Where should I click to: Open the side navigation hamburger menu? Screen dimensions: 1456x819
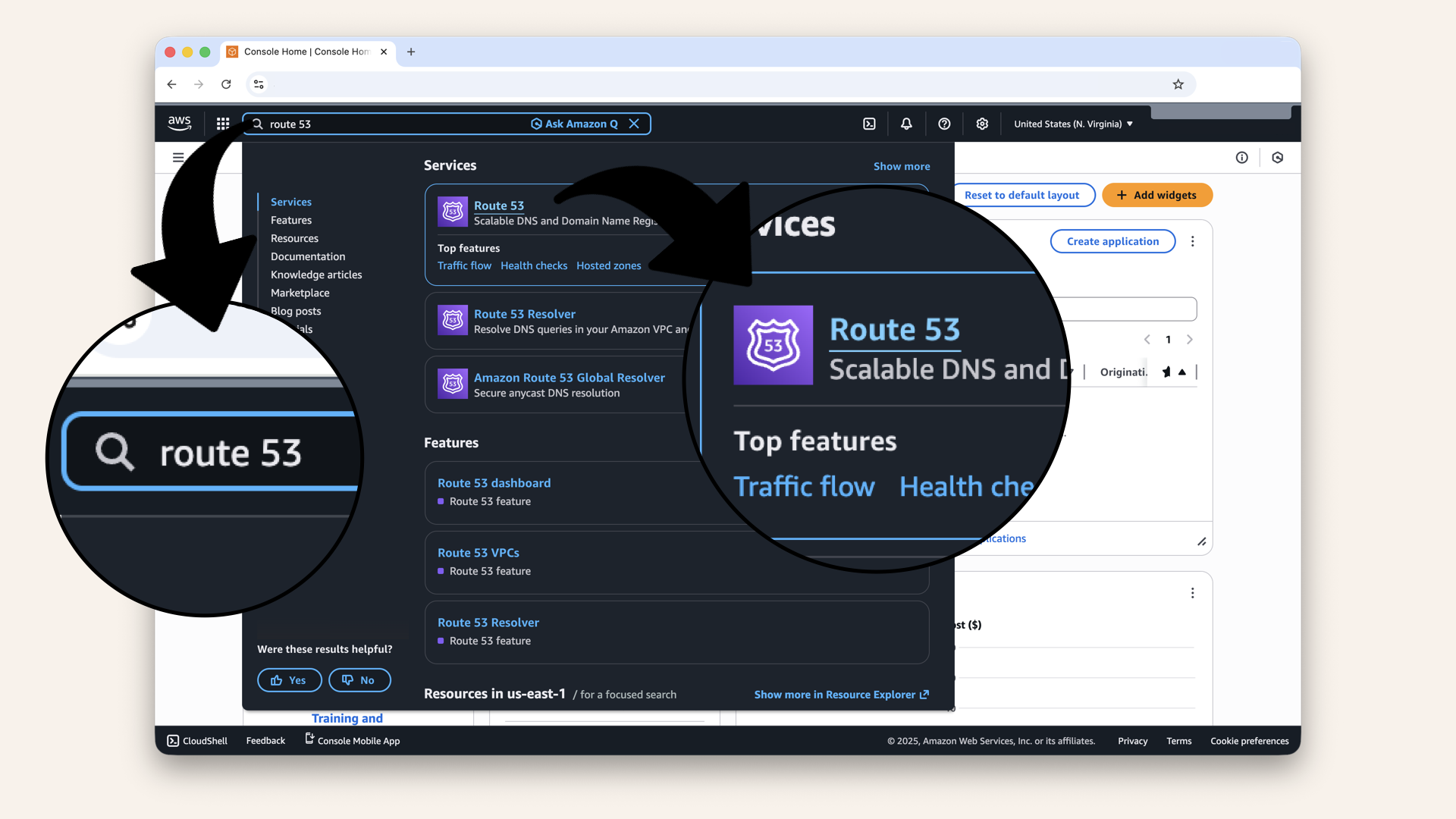pyautogui.click(x=178, y=157)
